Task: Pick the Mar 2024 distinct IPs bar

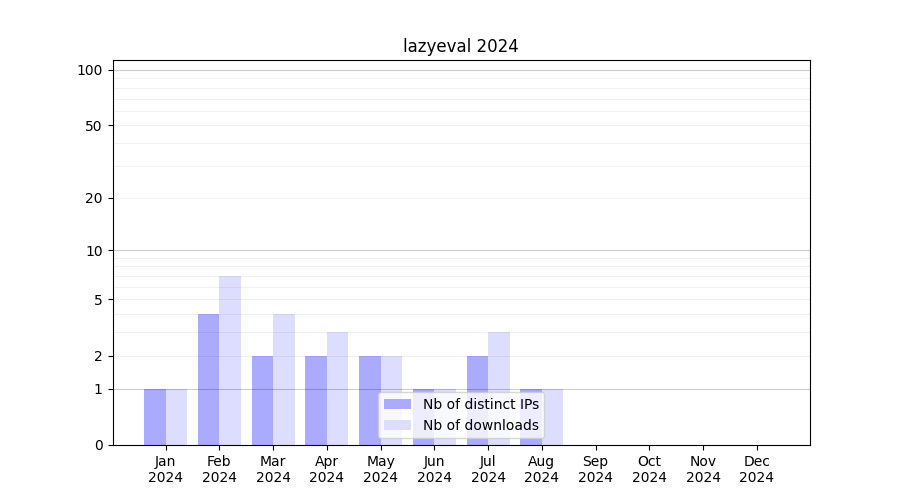Action: point(262,400)
